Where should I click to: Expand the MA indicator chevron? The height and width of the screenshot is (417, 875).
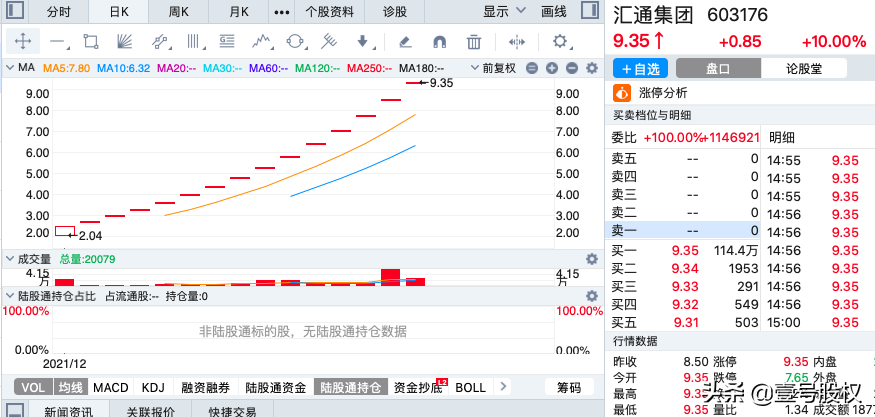point(9,68)
